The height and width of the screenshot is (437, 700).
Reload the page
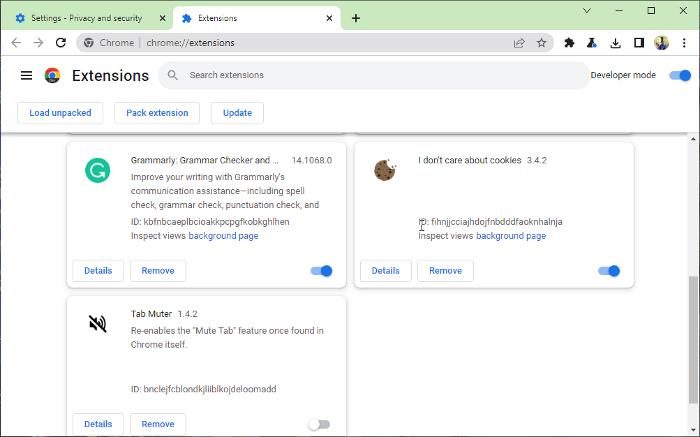tap(61, 43)
